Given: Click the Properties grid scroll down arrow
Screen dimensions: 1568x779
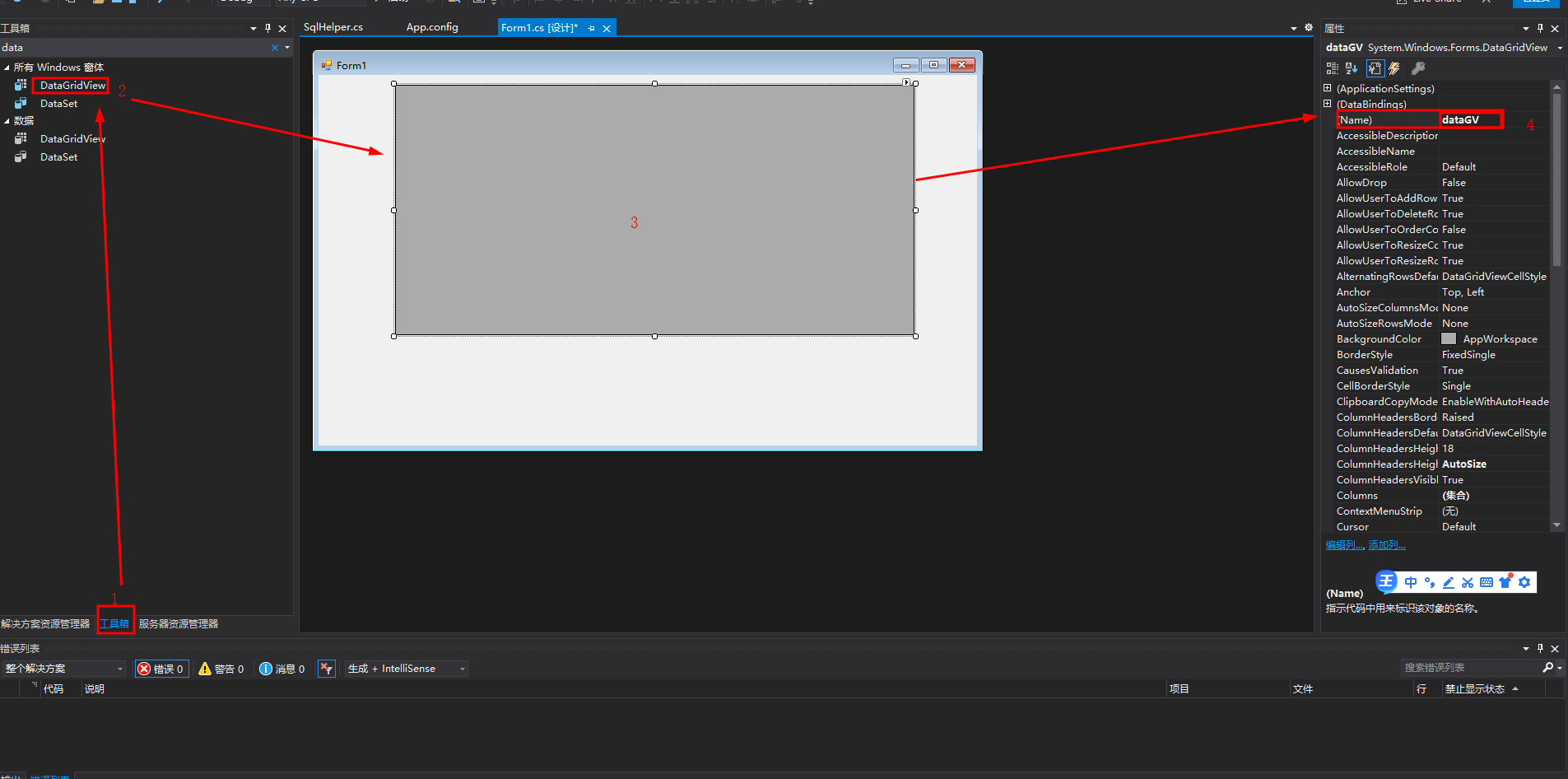Looking at the screenshot, I should pos(1556,525).
